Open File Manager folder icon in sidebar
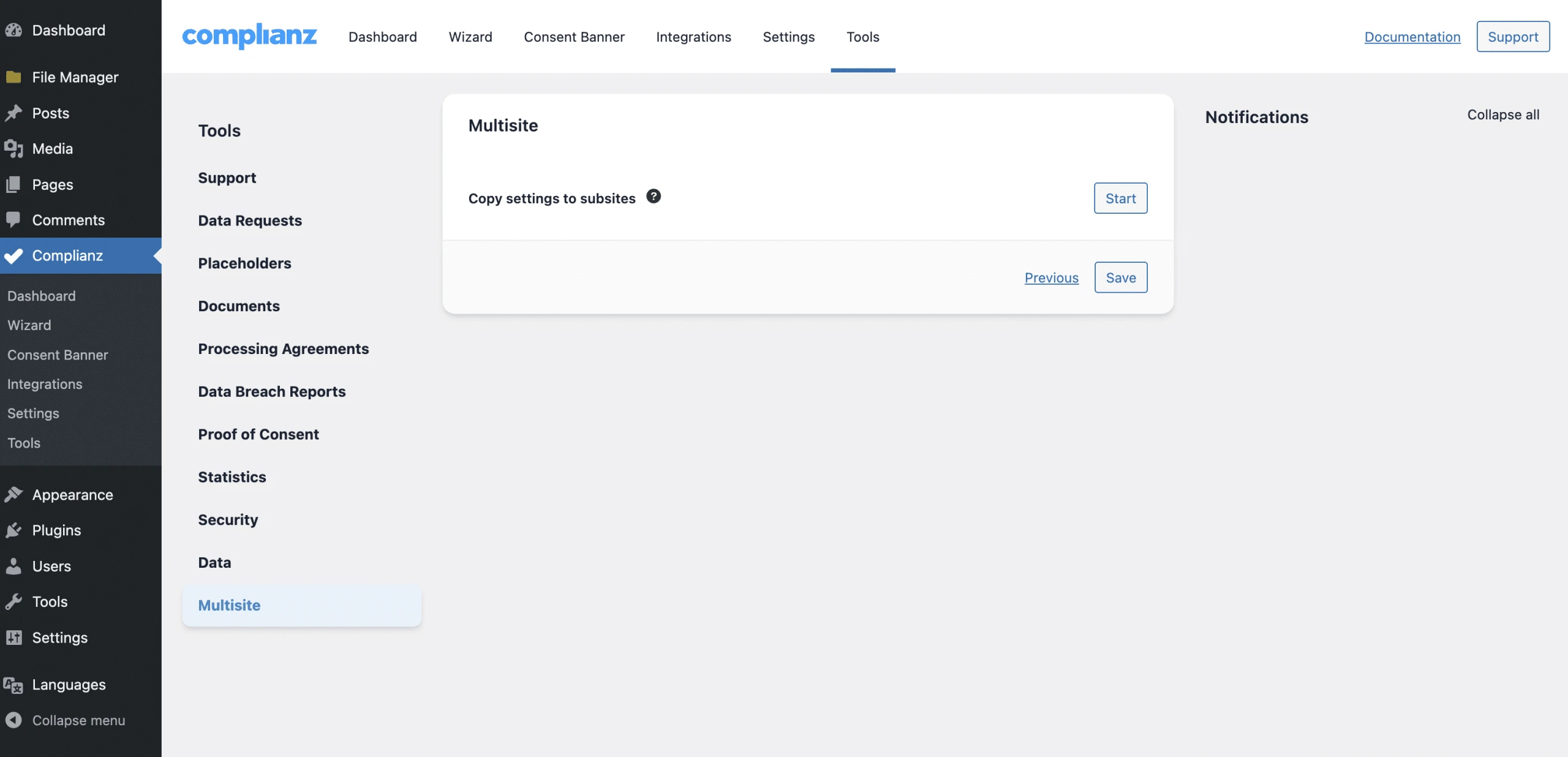Viewport: 1568px width, 757px height. point(13,77)
